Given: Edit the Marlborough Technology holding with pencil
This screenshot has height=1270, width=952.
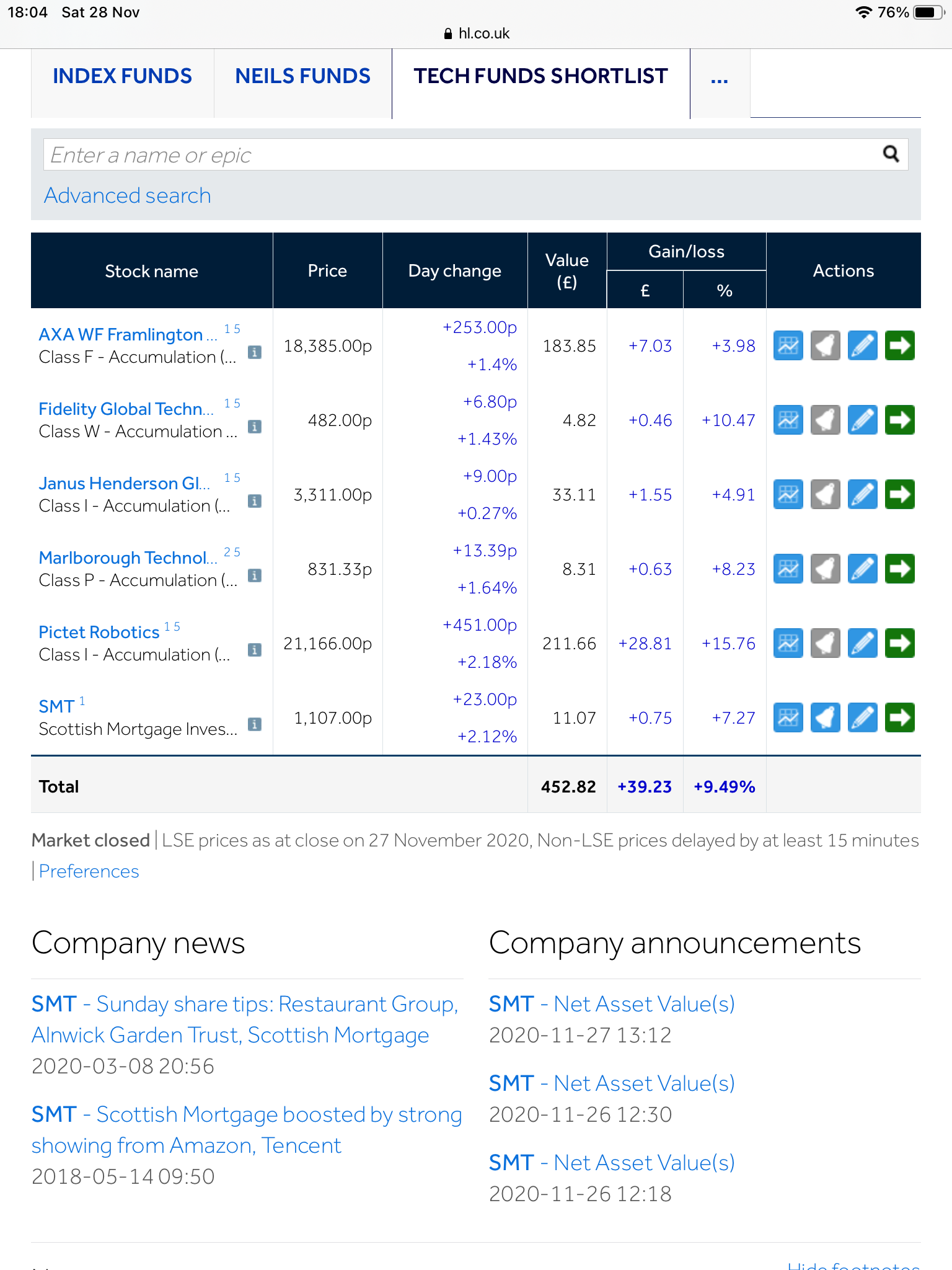Looking at the screenshot, I should [862, 569].
